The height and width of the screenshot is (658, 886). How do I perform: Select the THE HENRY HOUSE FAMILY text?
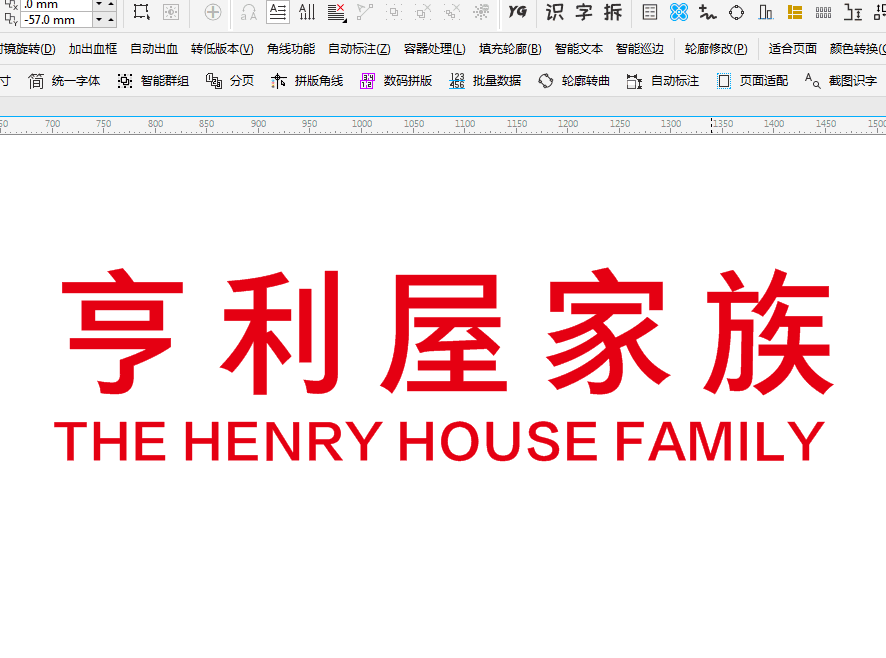click(440, 441)
